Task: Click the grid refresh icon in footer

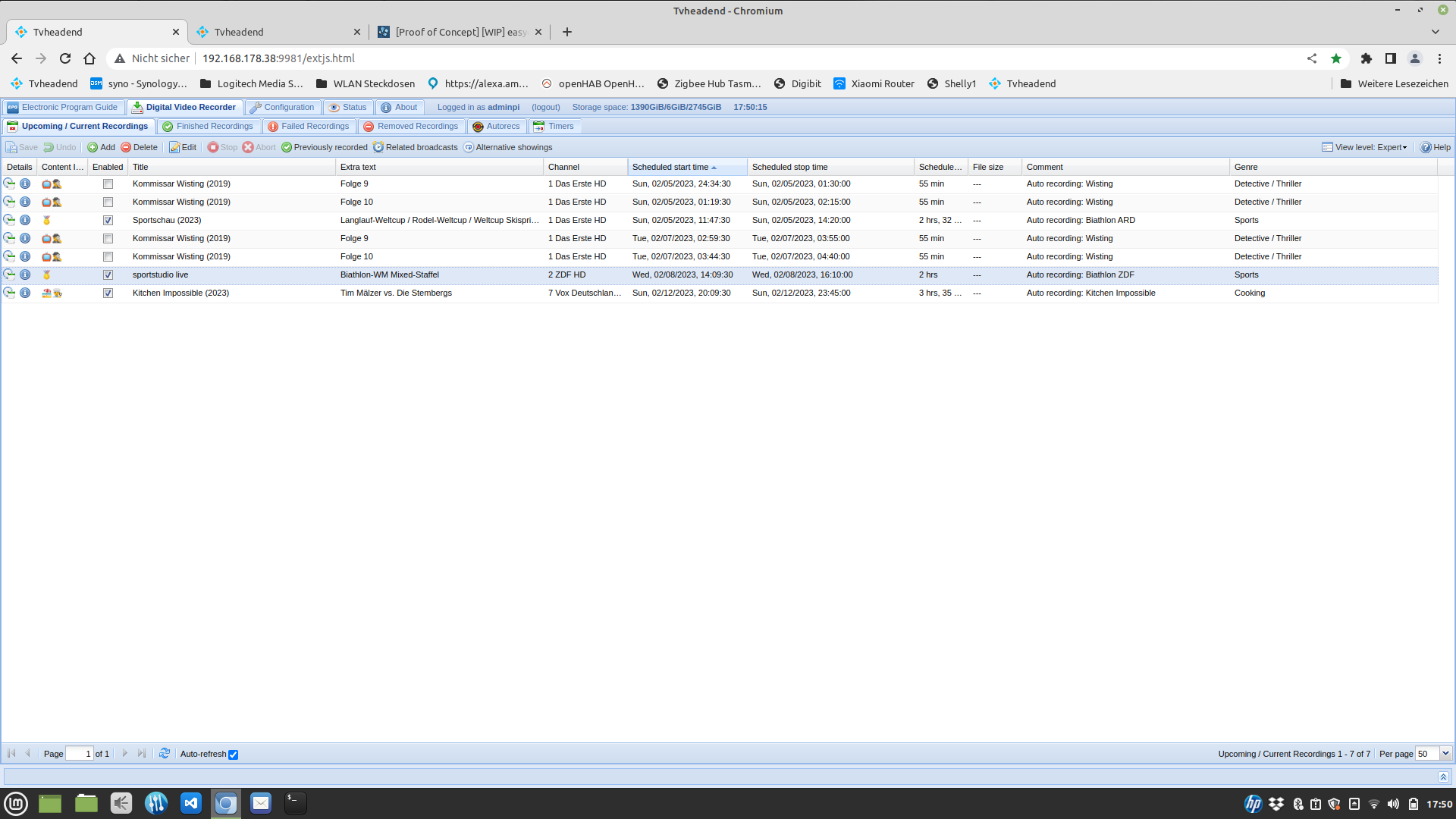Action: [x=165, y=753]
